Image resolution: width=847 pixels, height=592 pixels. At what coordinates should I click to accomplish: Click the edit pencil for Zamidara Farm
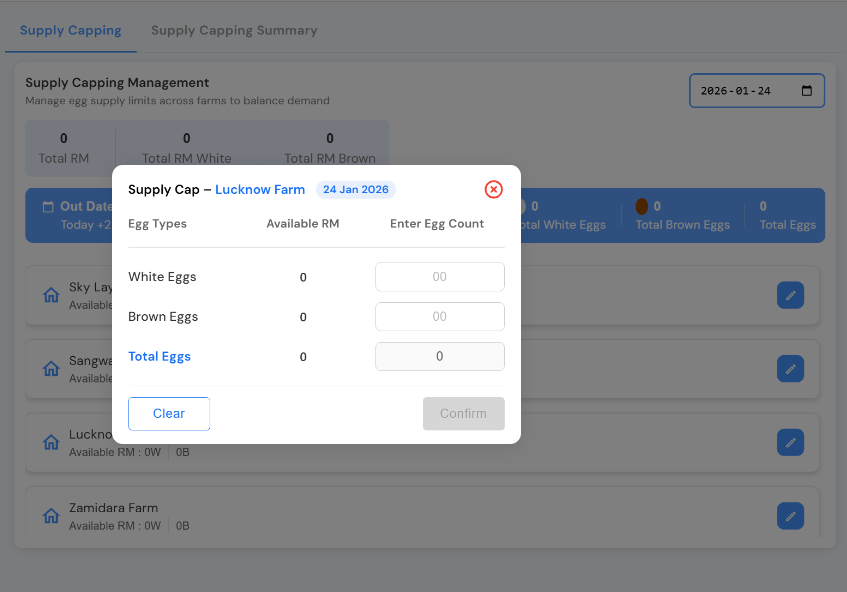point(790,516)
